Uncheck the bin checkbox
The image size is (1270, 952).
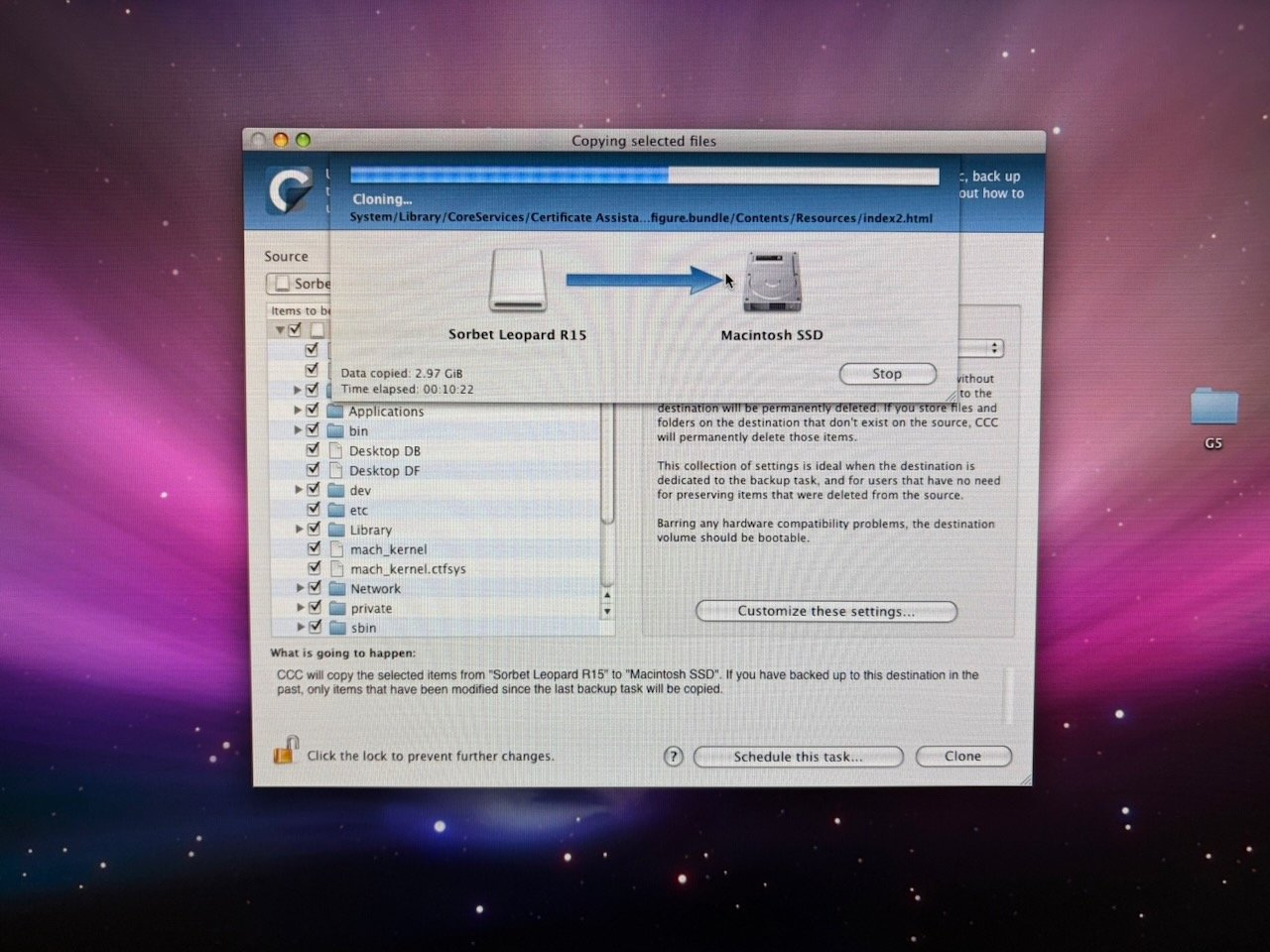[313, 429]
